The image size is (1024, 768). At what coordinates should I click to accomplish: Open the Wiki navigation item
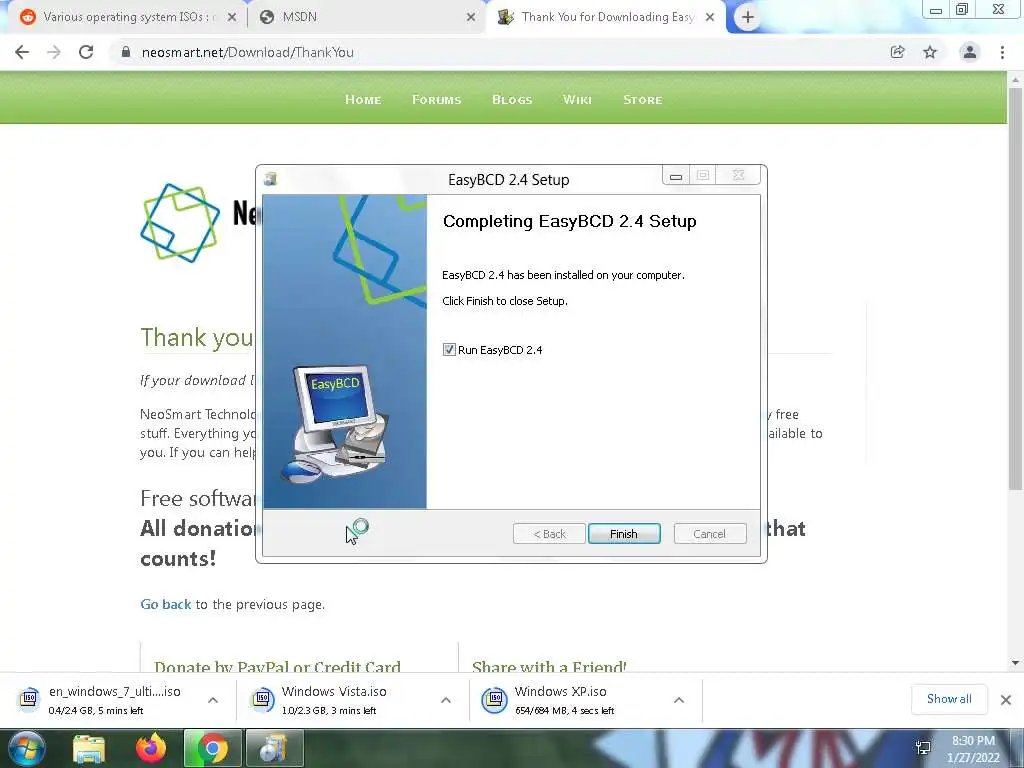(x=577, y=100)
